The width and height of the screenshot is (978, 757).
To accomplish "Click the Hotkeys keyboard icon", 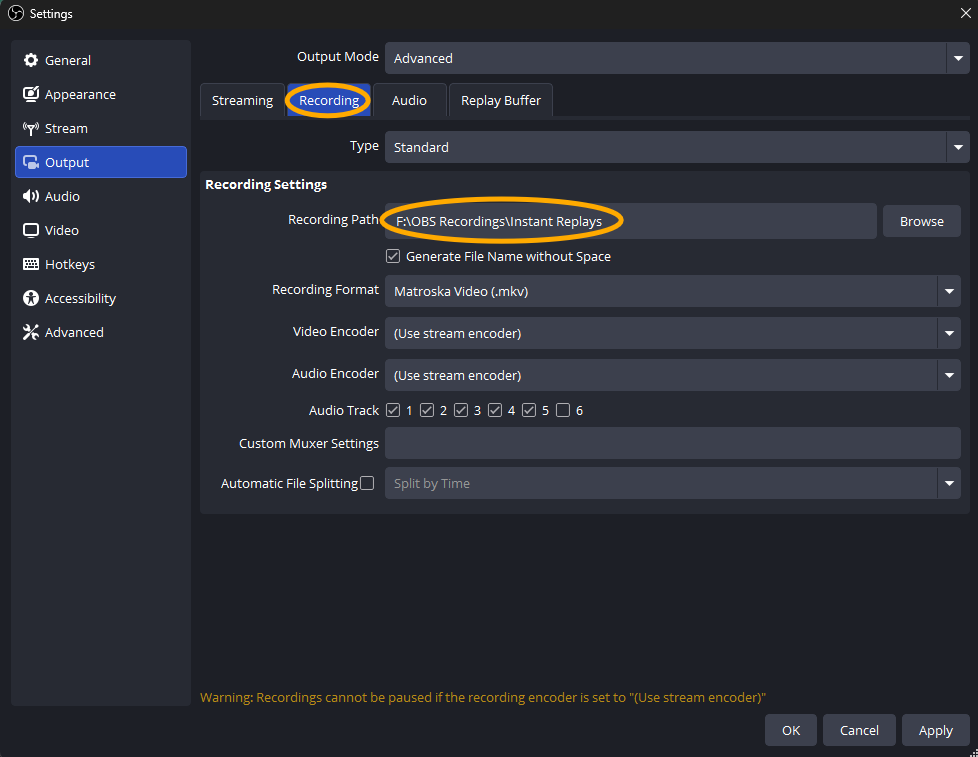I will coord(31,264).
